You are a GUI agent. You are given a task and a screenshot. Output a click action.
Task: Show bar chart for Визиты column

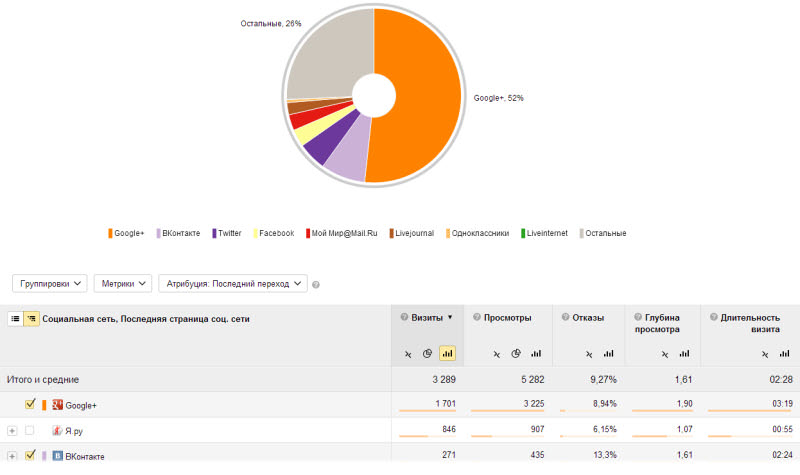pyautogui.click(x=447, y=353)
